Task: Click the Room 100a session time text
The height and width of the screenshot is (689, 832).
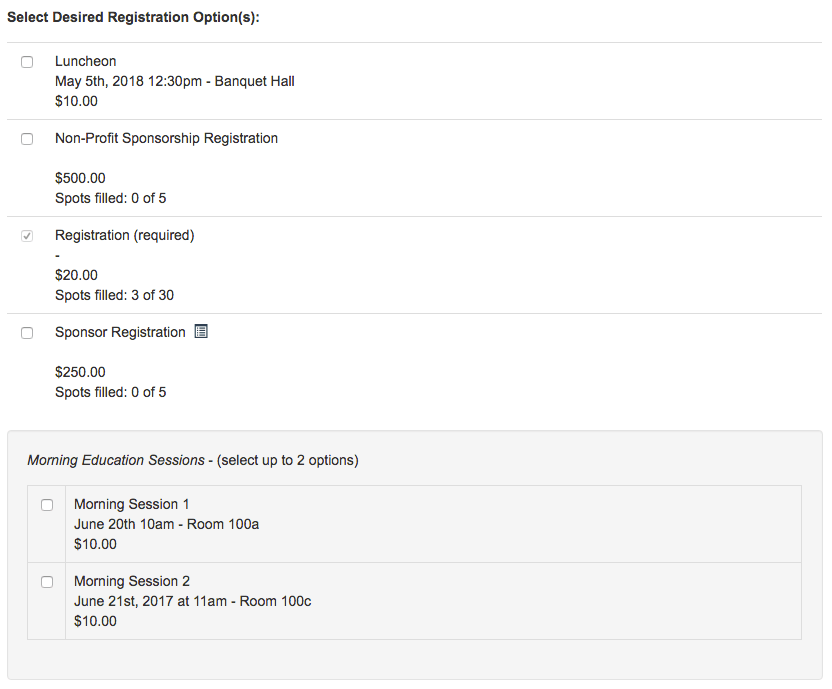Action: pos(166,524)
